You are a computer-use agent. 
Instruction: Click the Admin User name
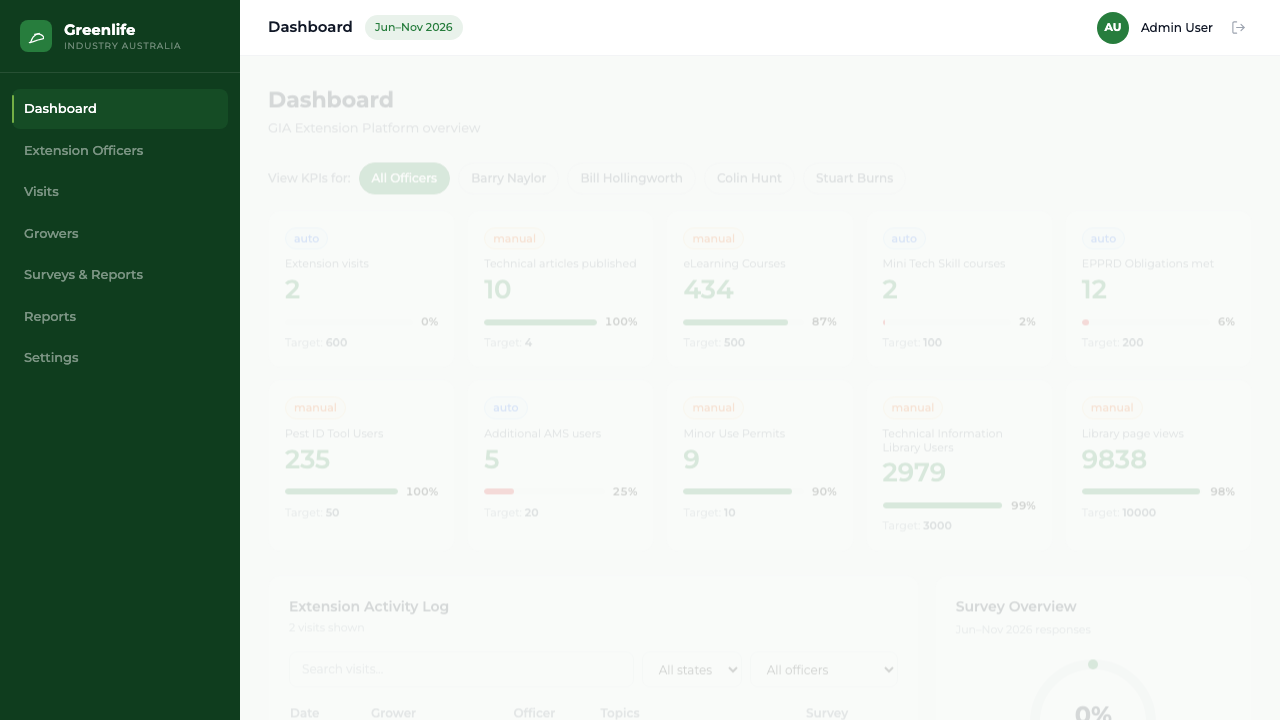[1177, 28]
